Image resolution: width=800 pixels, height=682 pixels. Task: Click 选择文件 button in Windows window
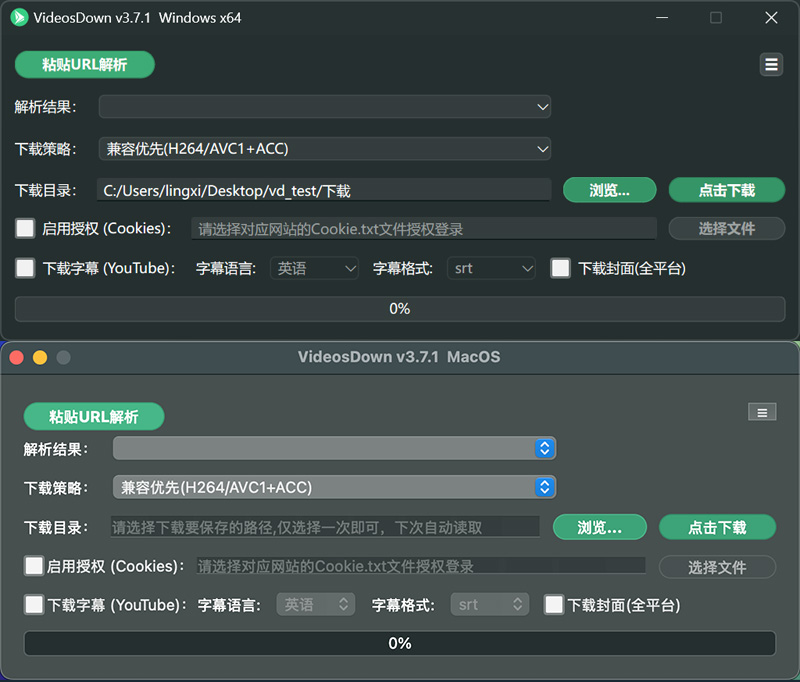click(x=727, y=229)
